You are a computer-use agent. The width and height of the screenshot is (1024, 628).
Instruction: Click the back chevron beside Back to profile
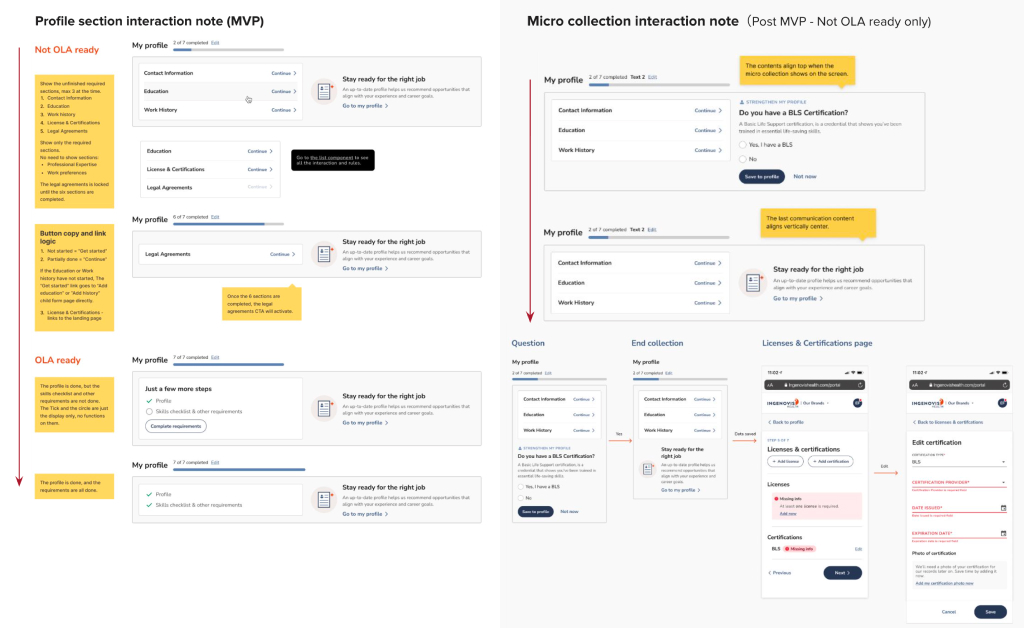point(769,422)
